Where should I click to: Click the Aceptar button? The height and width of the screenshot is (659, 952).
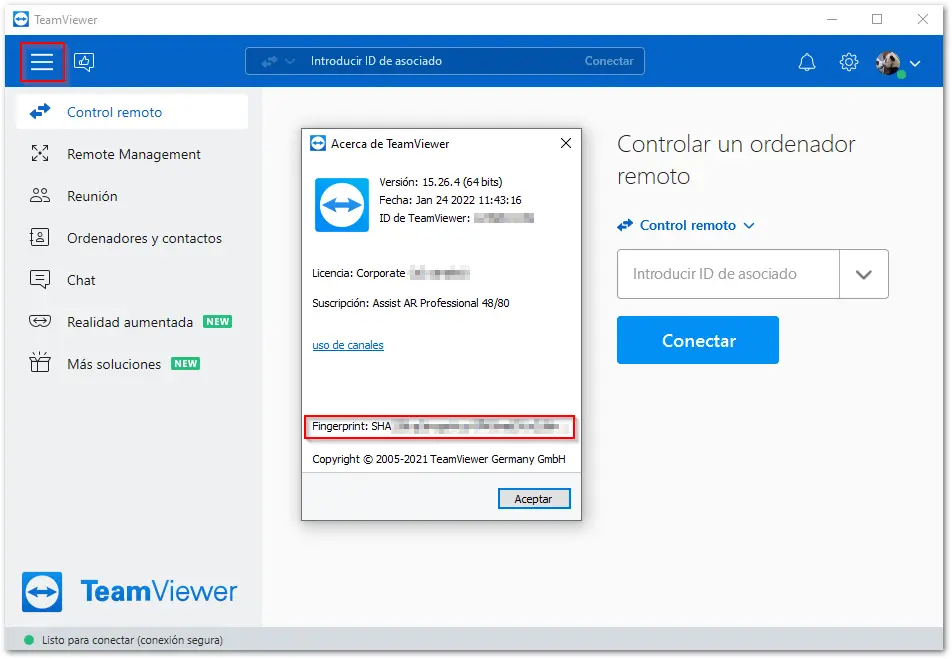[534, 499]
